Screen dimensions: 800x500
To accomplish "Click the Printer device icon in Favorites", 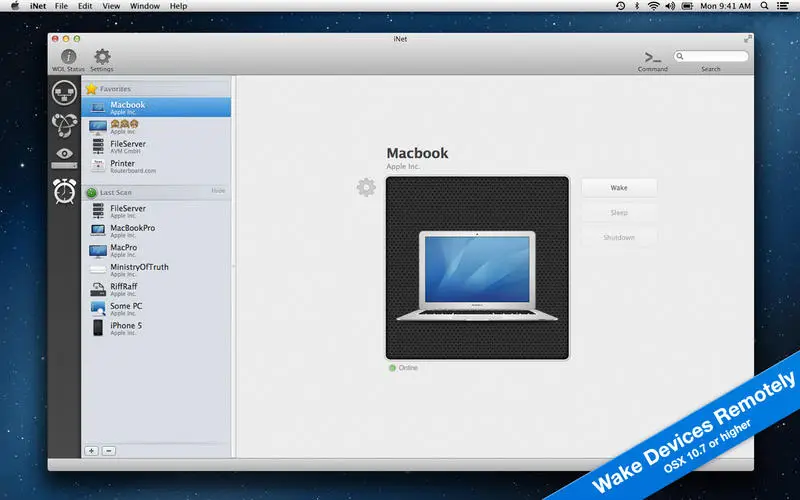I will (98, 166).
